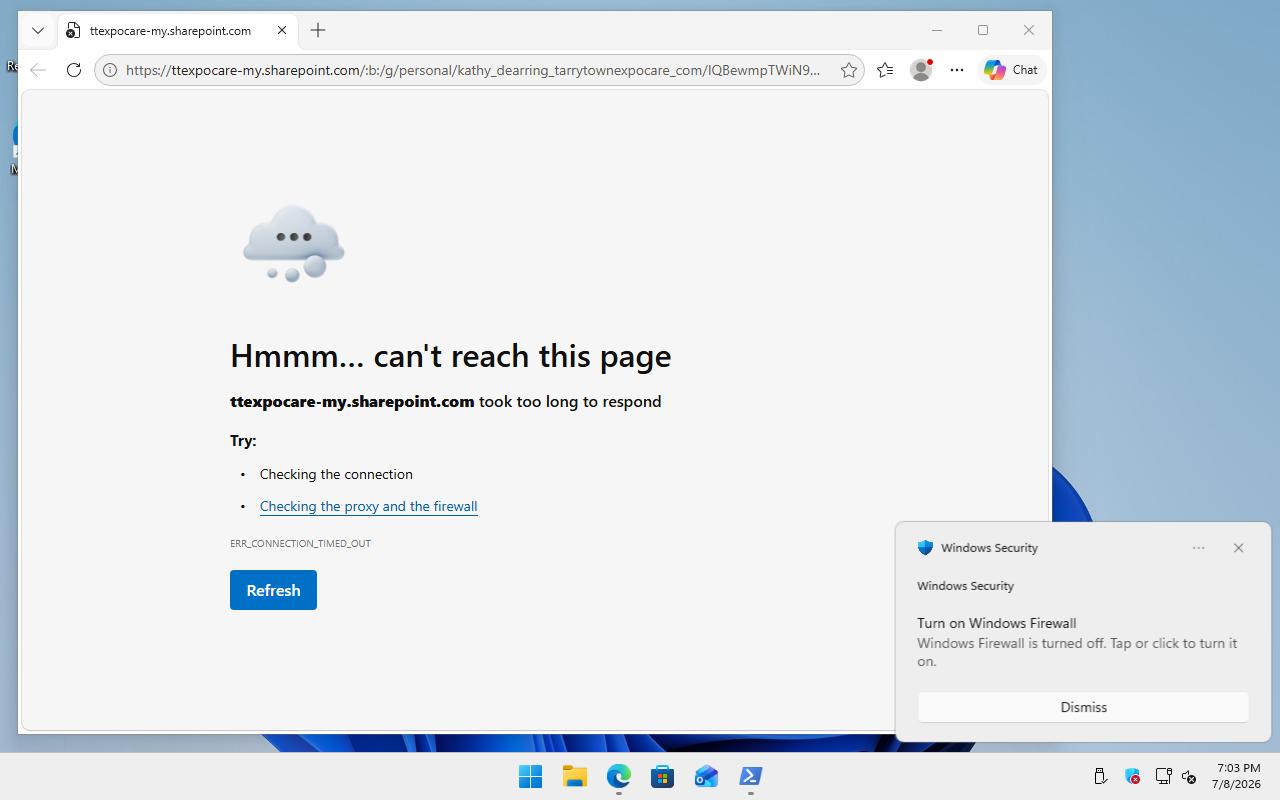Open the clock and date panel
1280x800 pixels.
coord(1238,776)
